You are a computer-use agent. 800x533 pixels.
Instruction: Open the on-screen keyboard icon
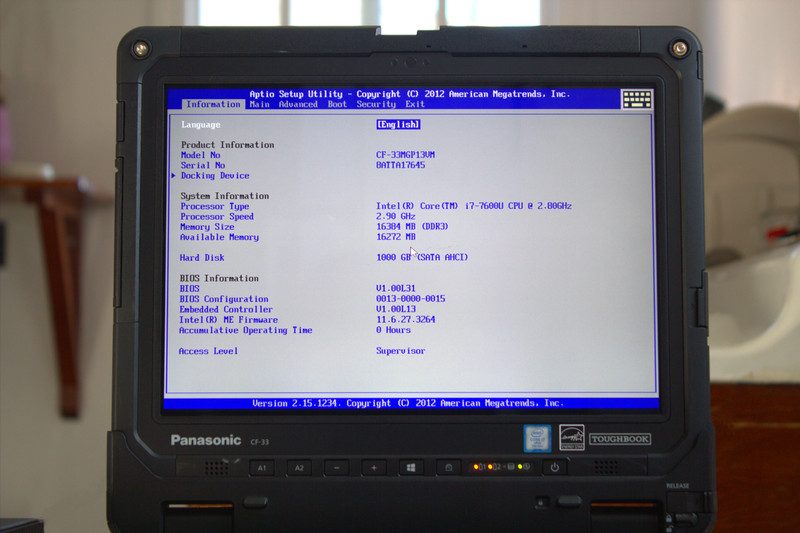tap(636, 99)
